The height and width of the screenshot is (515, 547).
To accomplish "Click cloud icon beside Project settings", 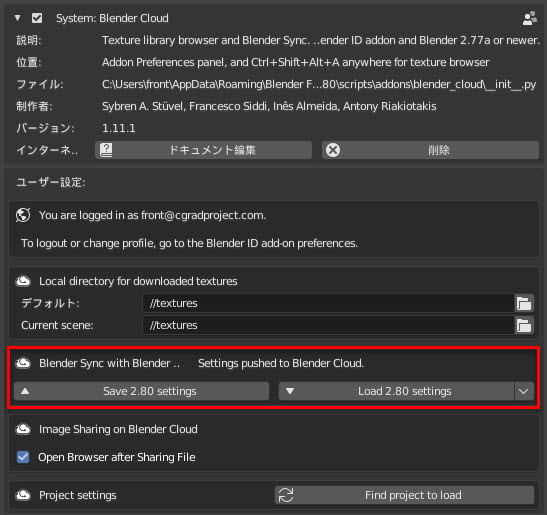I will click(23, 495).
